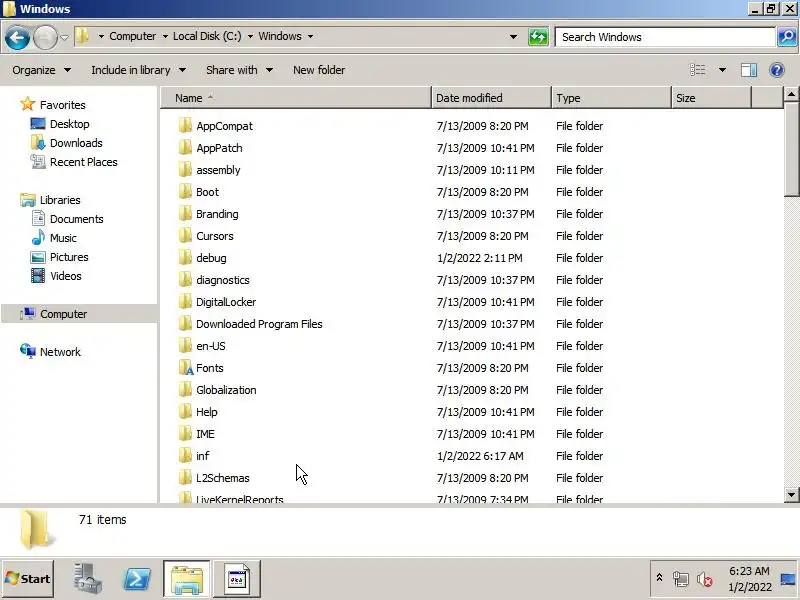800x600 pixels.
Task: Sort by the Type column header
Action: (x=611, y=98)
